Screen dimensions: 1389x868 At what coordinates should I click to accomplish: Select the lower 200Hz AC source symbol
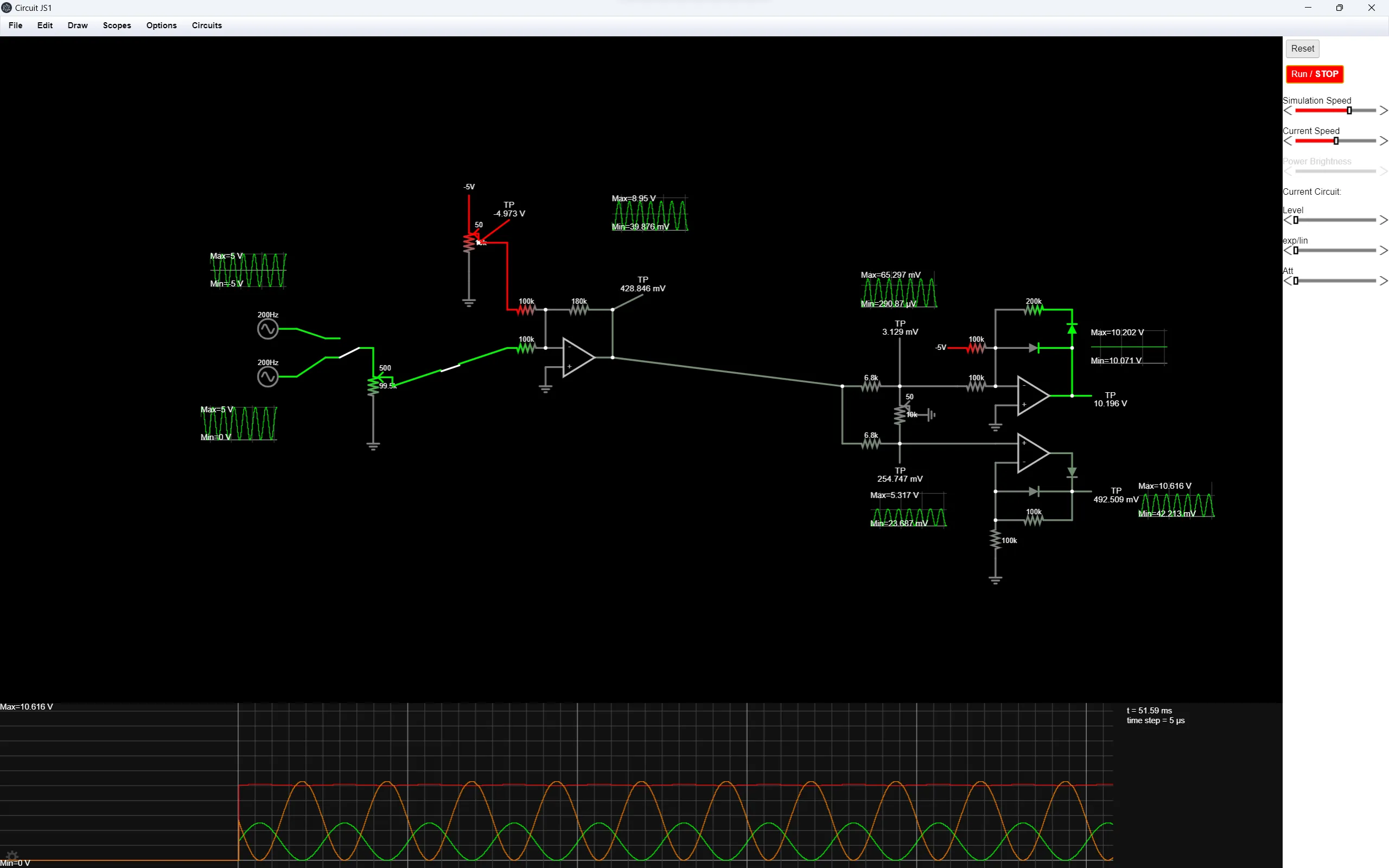pyautogui.click(x=269, y=376)
